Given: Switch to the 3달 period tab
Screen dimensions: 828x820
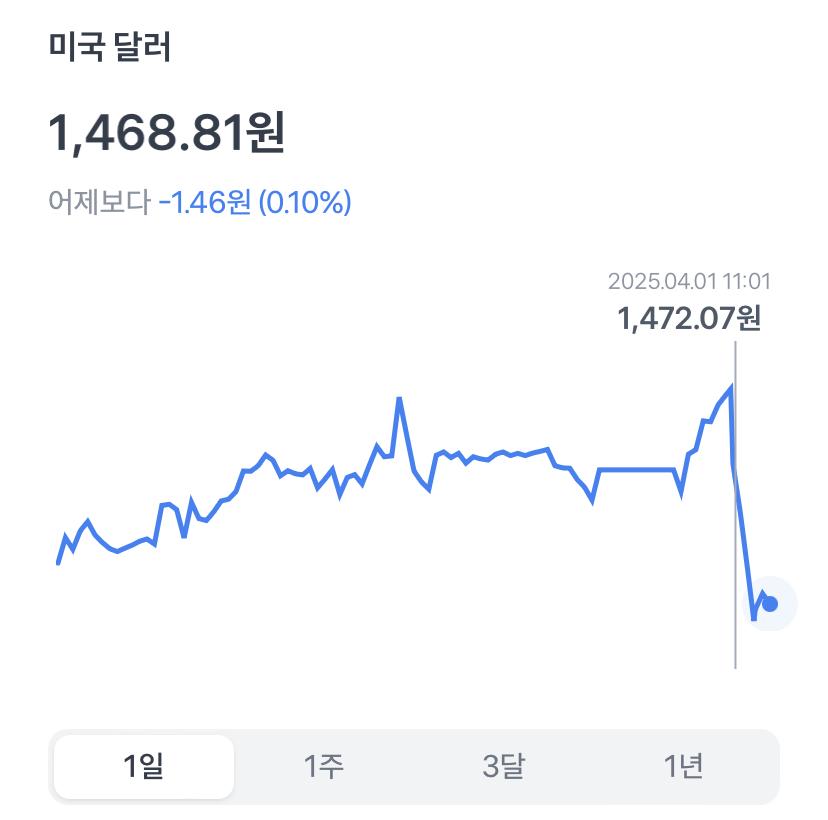Looking at the screenshot, I should (x=504, y=766).
